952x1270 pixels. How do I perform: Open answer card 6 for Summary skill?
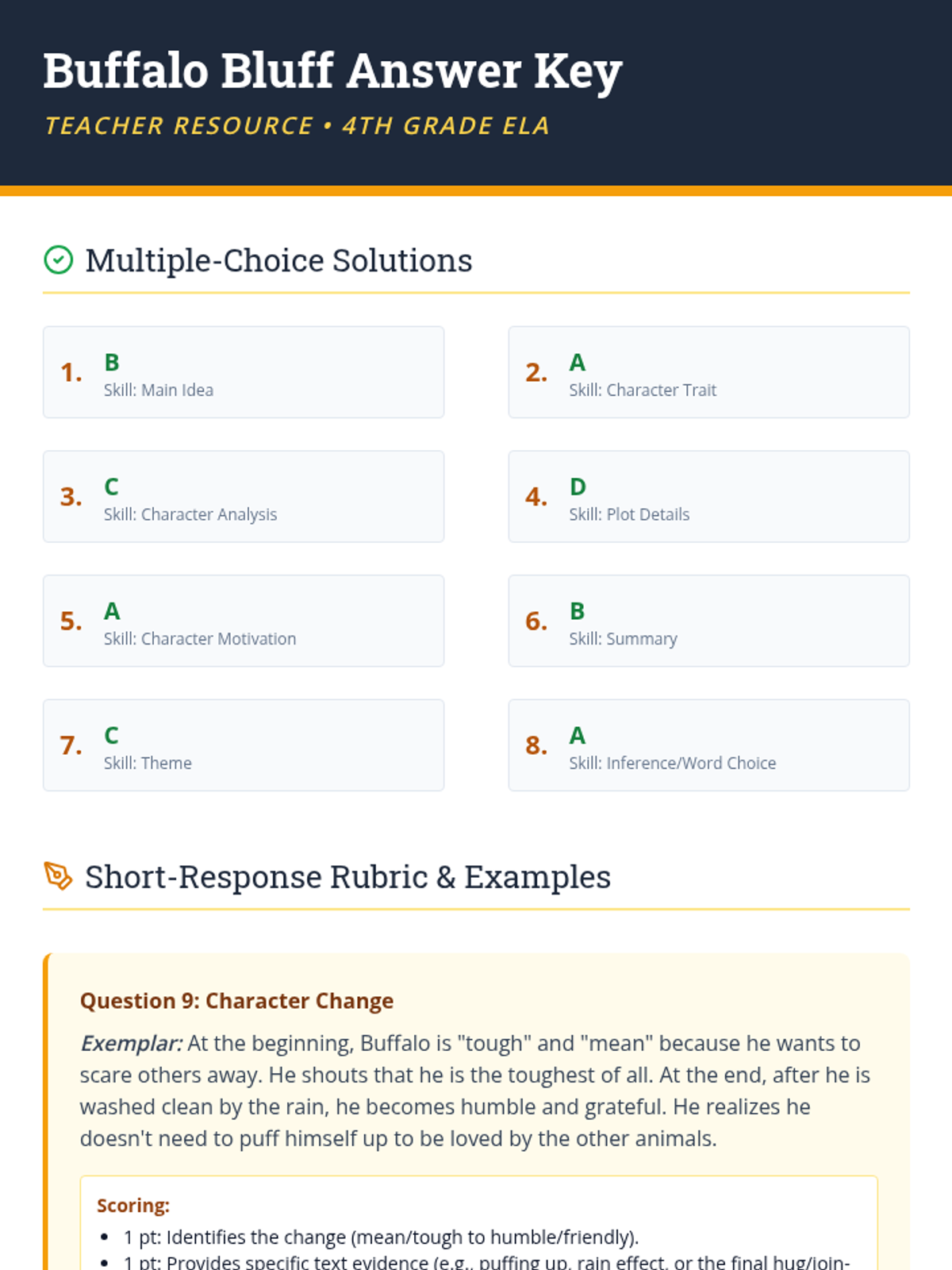pos(708,621)
